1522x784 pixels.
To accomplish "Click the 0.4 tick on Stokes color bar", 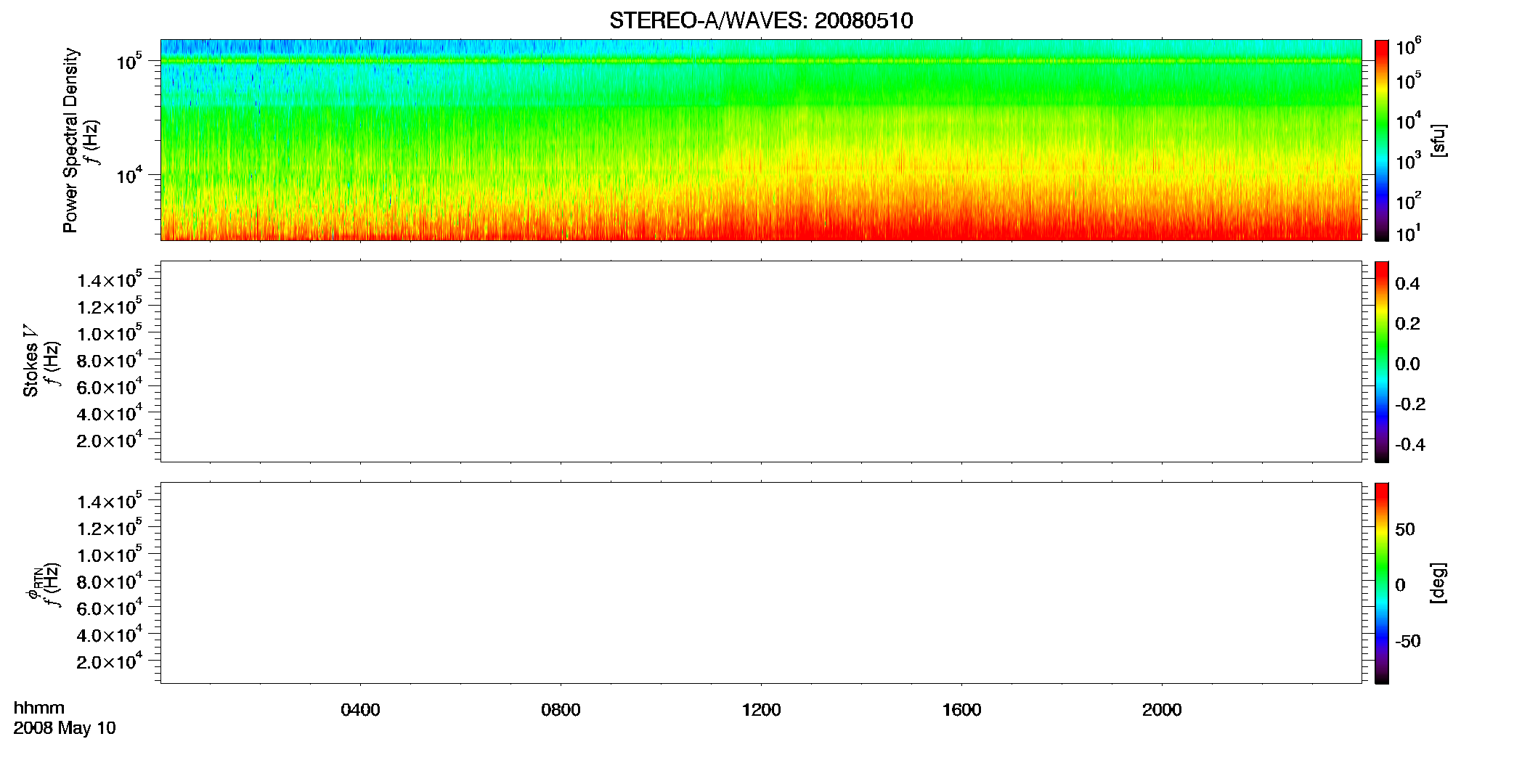I will tap(1407, 284).
